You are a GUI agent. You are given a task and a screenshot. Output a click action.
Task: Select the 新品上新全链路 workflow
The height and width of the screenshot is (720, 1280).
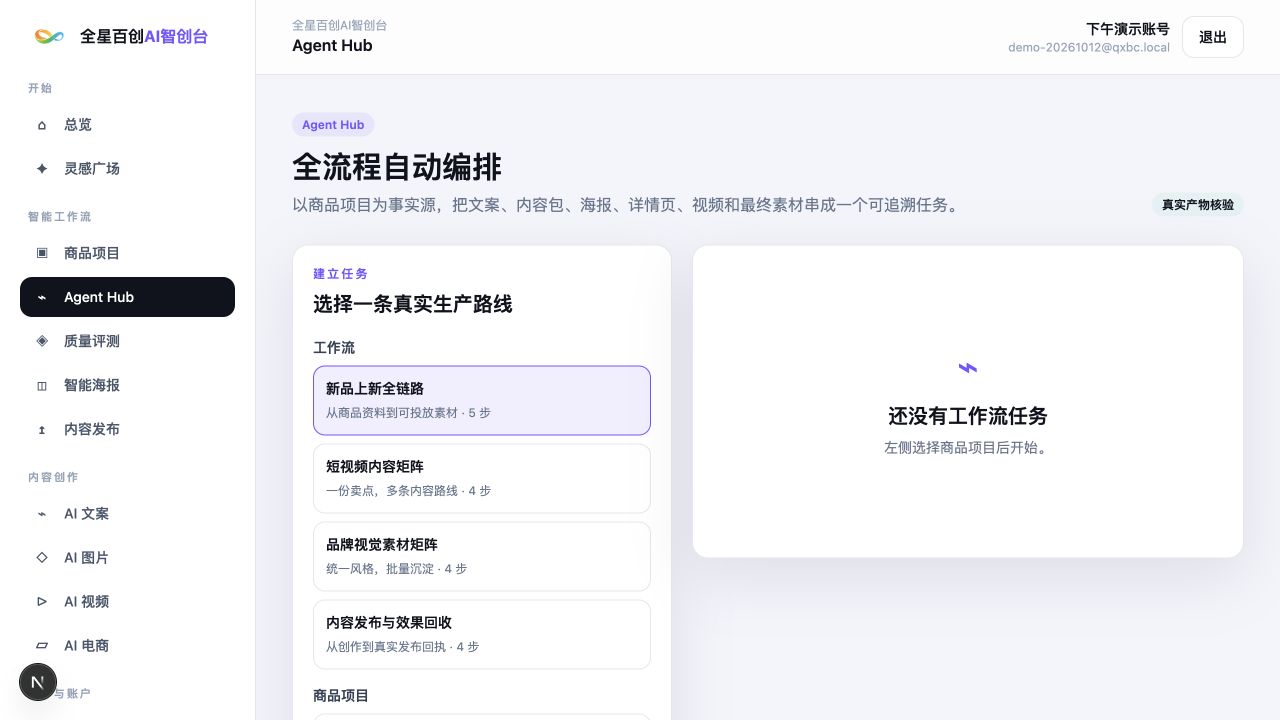(x=482, y=400)
